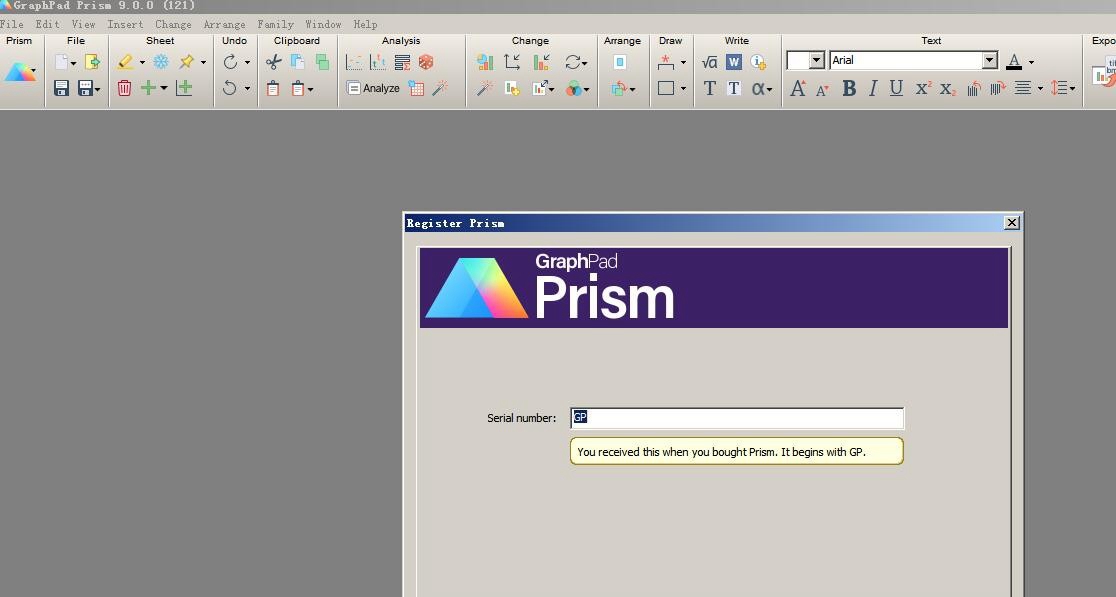This screenshot has width=1116, height=597.
Task: Click the bar chart type icon in Change
Action: point(485,62)
